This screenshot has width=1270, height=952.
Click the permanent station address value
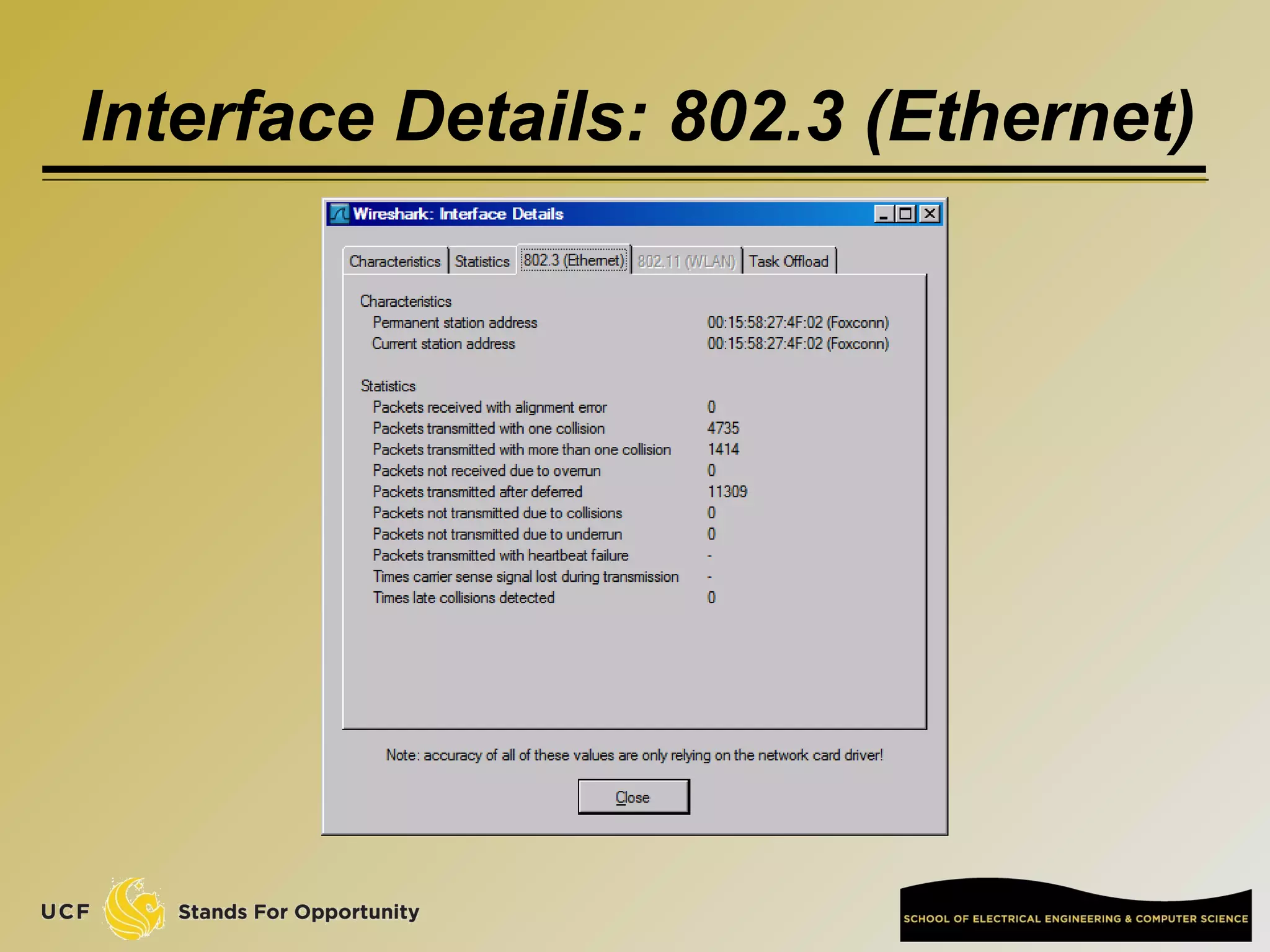(798, 322)
